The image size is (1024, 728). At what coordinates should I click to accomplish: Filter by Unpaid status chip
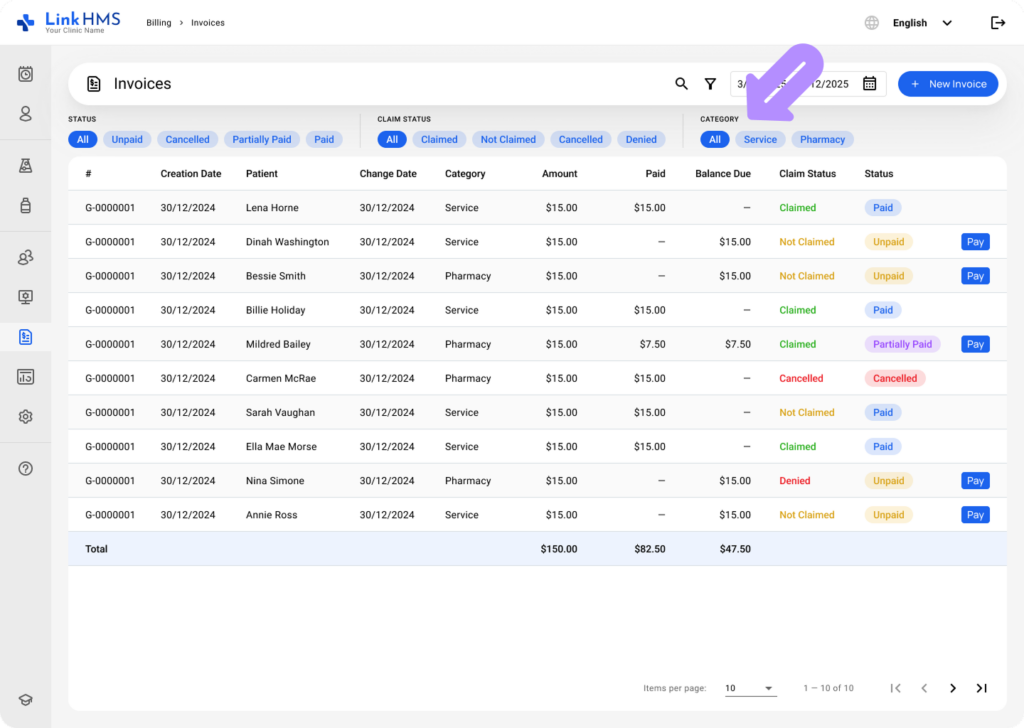click(x=127, y=139)
